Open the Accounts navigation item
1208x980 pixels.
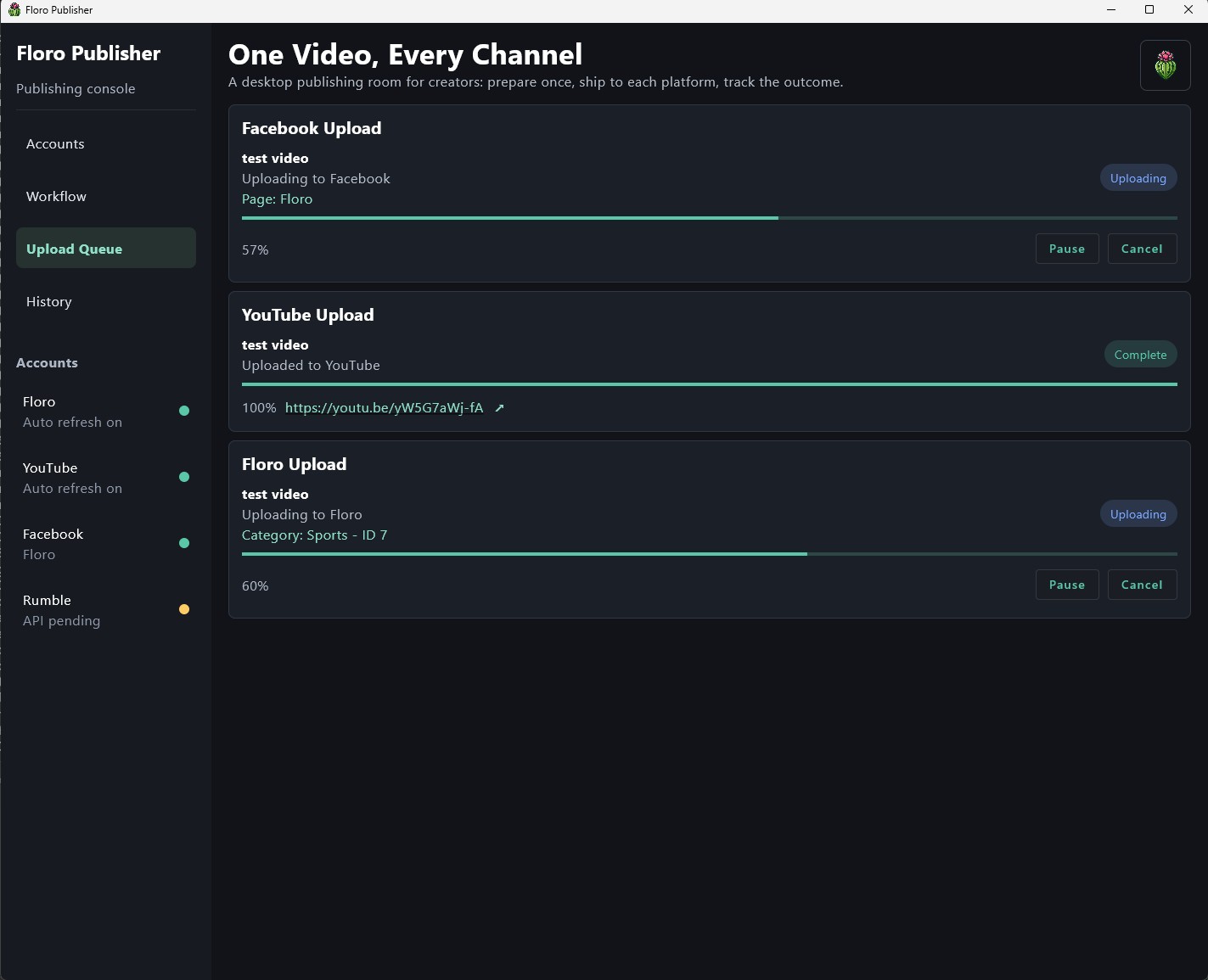click(x=106, y=144)
